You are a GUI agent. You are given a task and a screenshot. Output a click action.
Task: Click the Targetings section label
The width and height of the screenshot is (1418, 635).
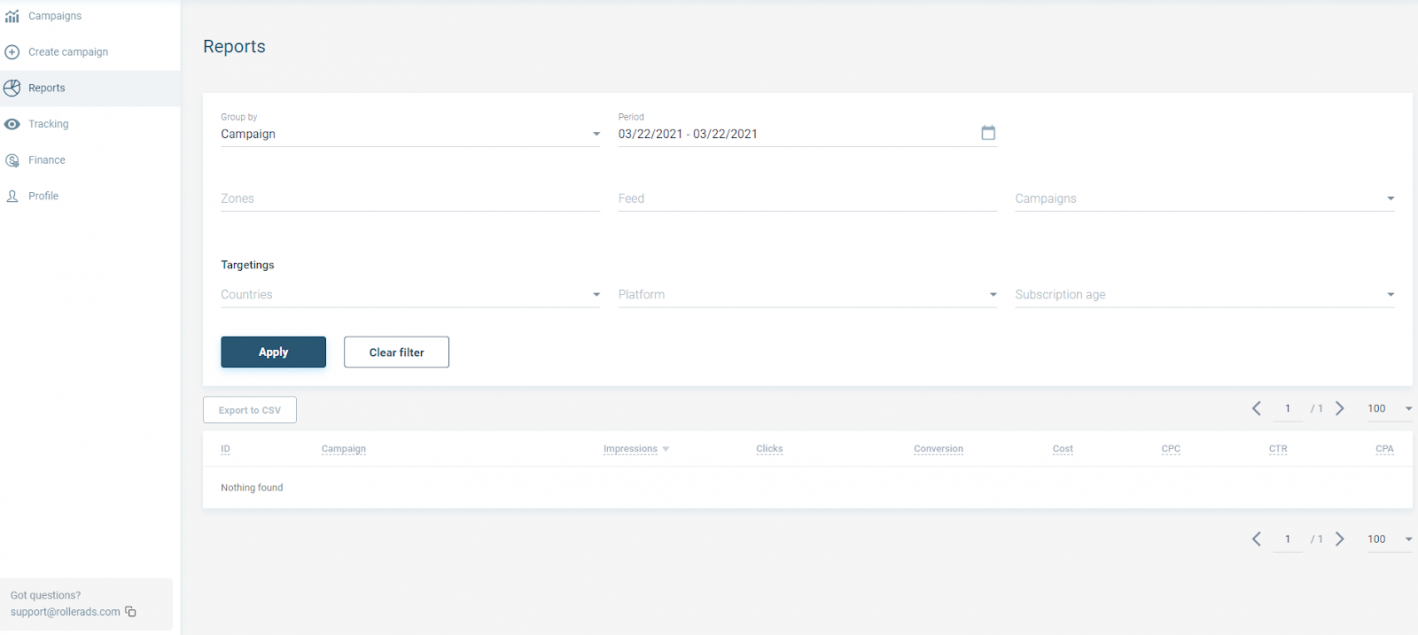247,265
